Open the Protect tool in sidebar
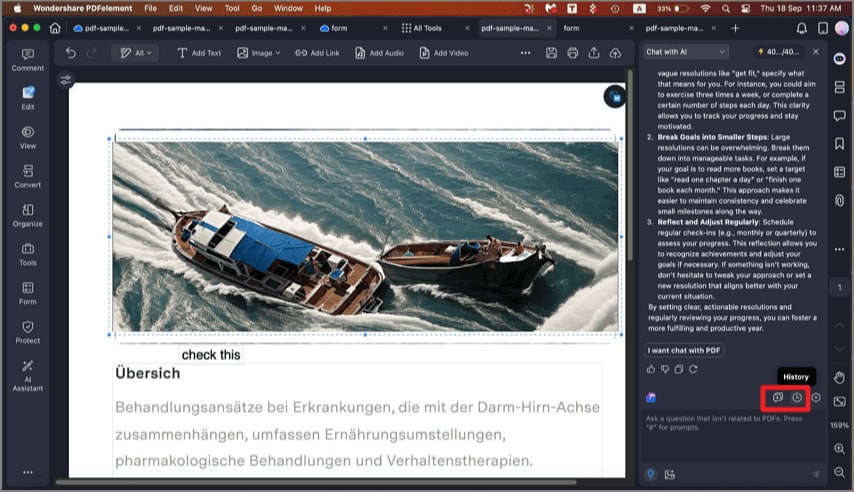The image size is (854, 492). coord(28,332)
